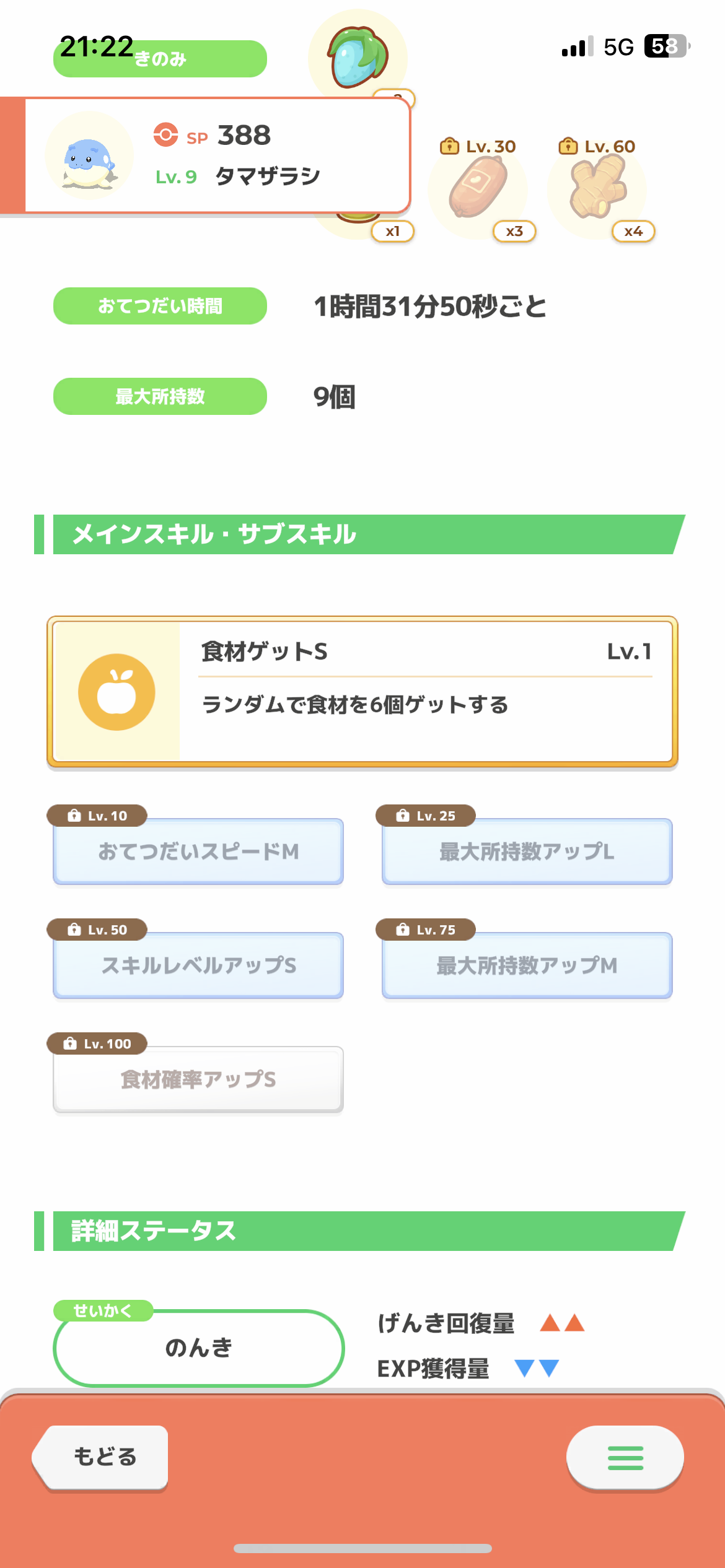Tap the スキルレベルアップS sub skill
The height and width of the screenshot is (1568, 725).
coord(198,965)
